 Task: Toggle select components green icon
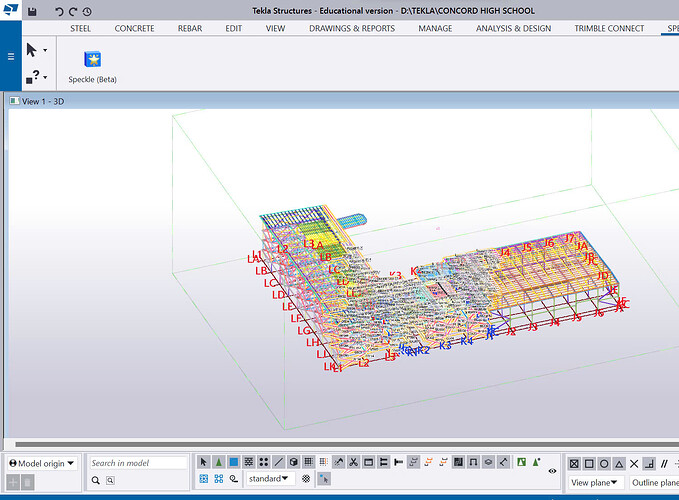click(x=521, y=462)
